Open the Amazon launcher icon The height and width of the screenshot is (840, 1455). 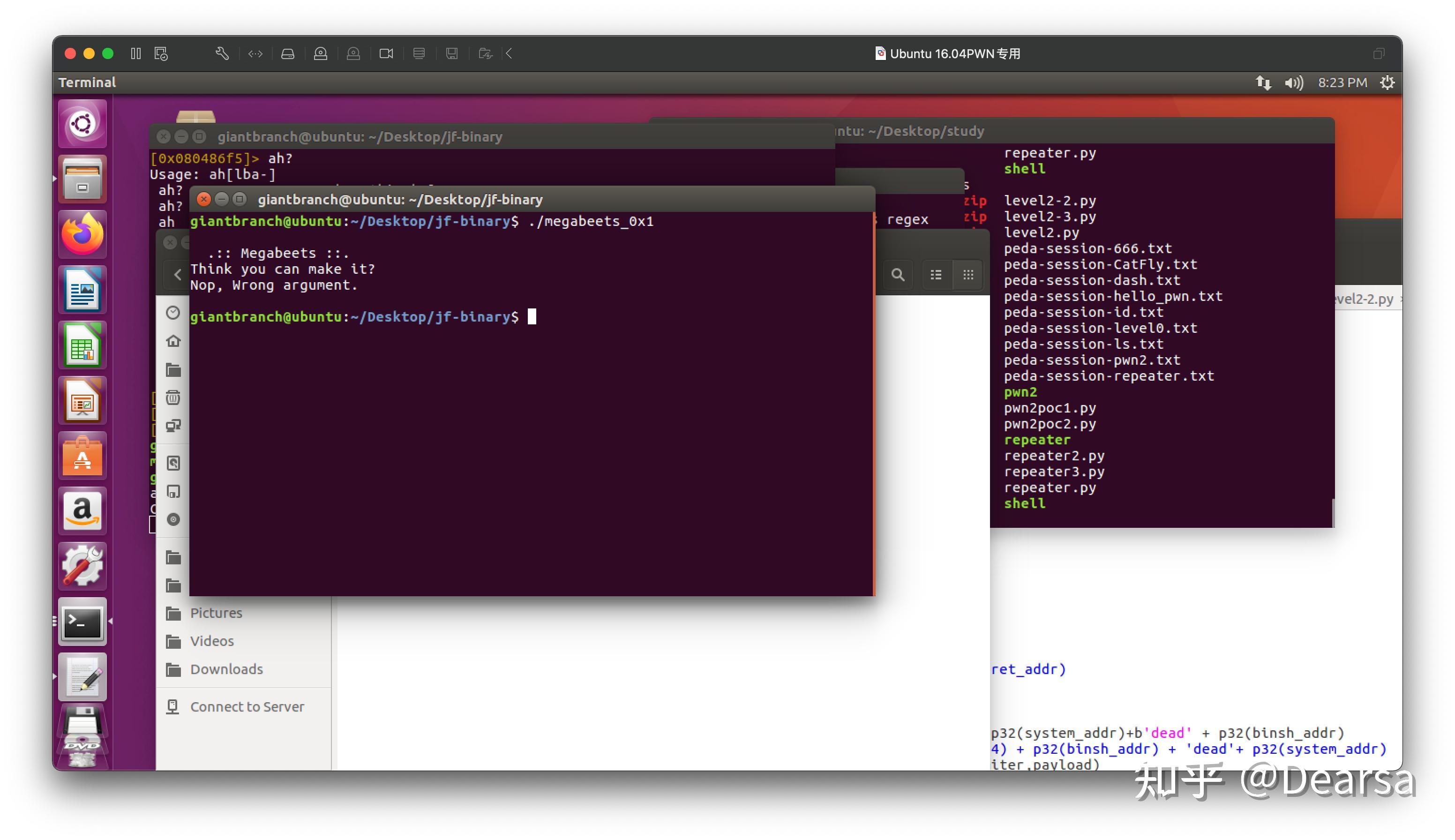click(82, 510)
